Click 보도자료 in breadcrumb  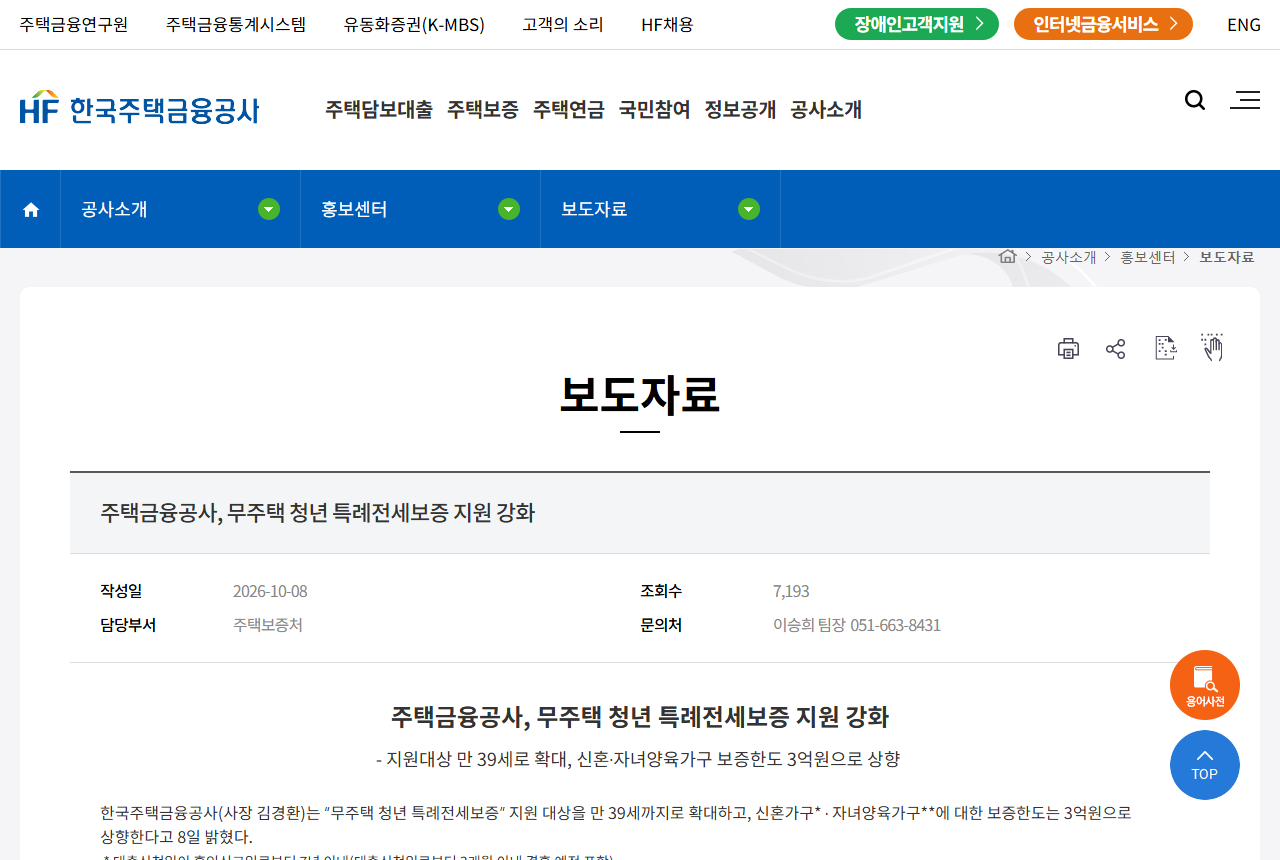[1227, 257]
